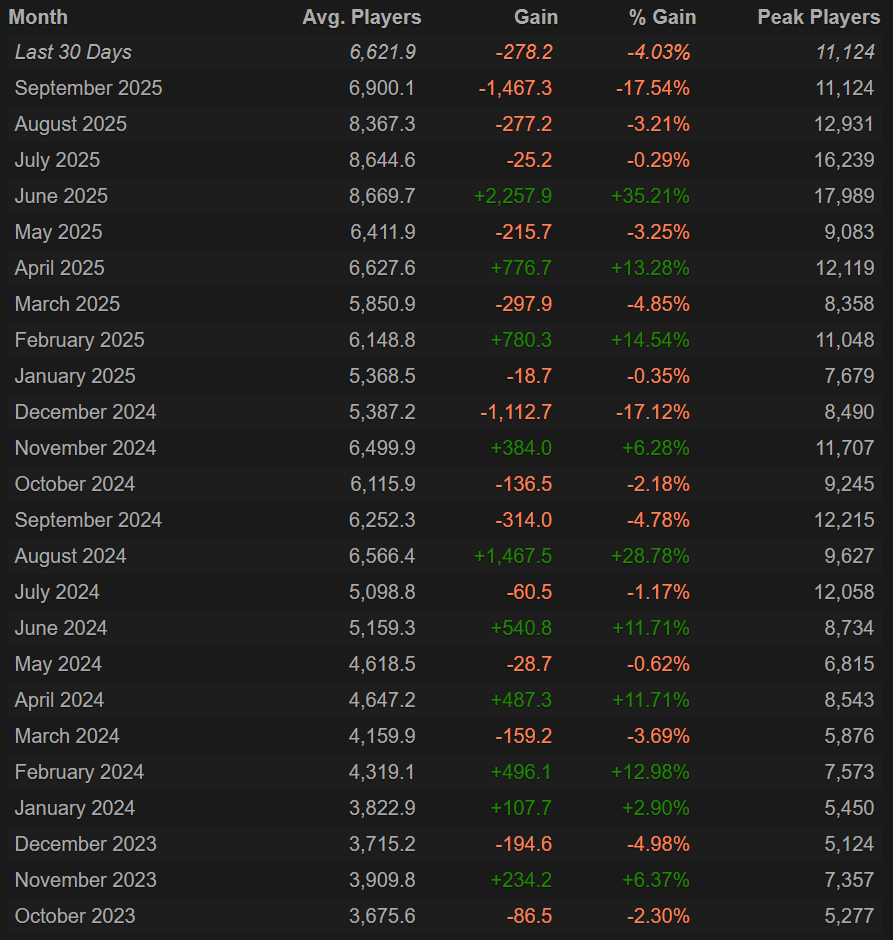
Task: Click the gain value +2,257.9
Action: click(x=512, y=196)
